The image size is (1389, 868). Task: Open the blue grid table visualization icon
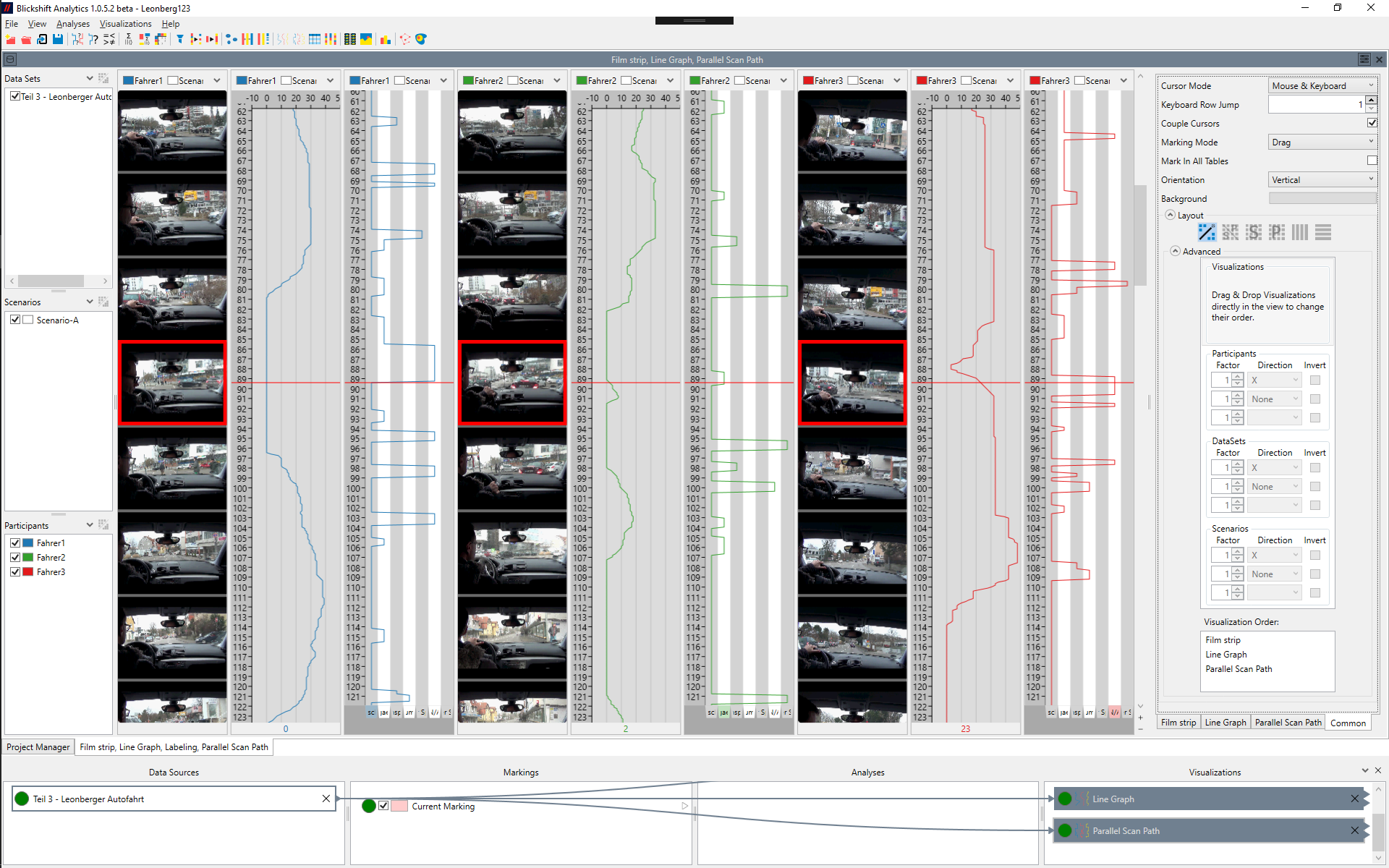(x=315, y=39)
